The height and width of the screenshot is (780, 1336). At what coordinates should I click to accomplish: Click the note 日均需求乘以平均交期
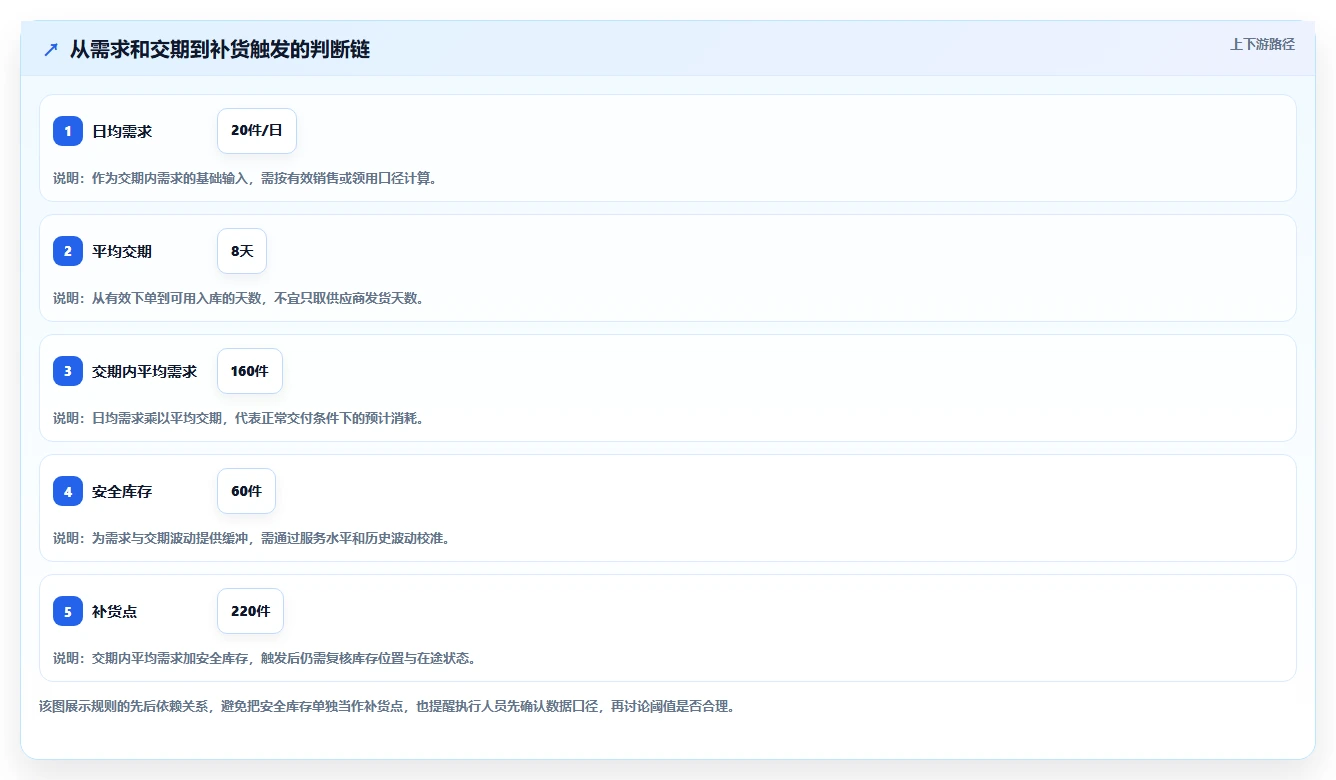pyautogui.click(x=239, y=418)
